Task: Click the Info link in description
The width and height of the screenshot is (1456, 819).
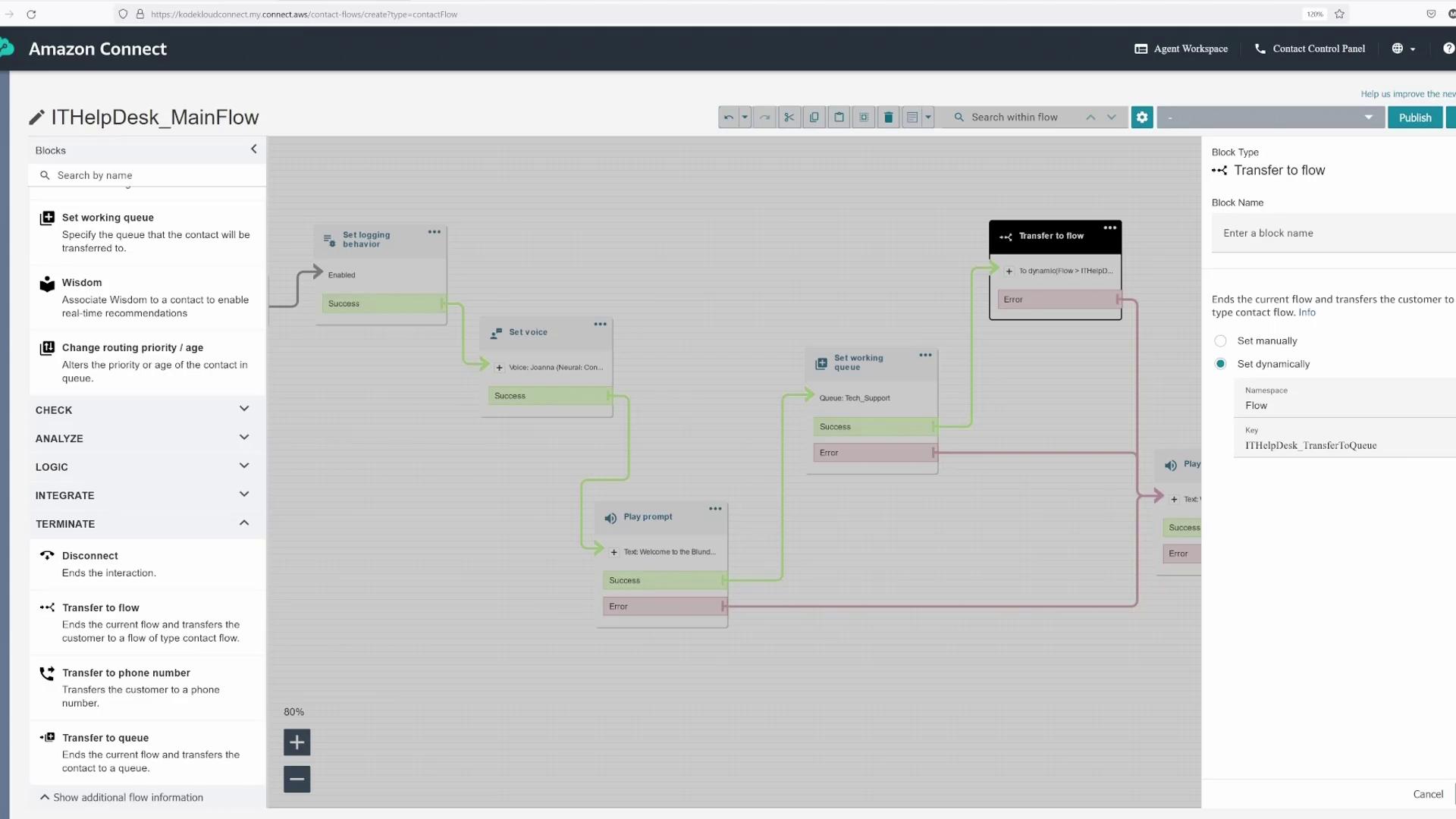Action: (x=1307, y=312)
